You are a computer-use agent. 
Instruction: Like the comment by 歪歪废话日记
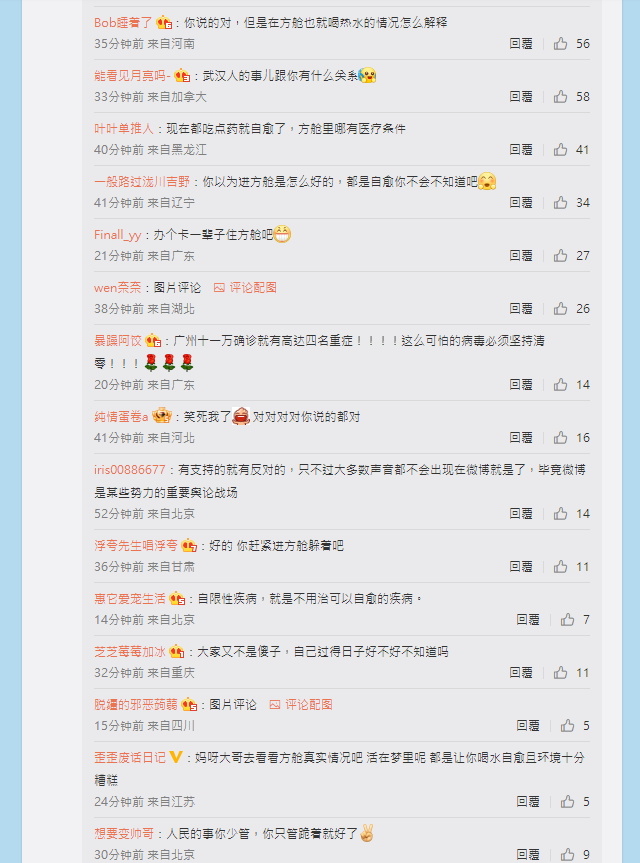click(567, 802)
